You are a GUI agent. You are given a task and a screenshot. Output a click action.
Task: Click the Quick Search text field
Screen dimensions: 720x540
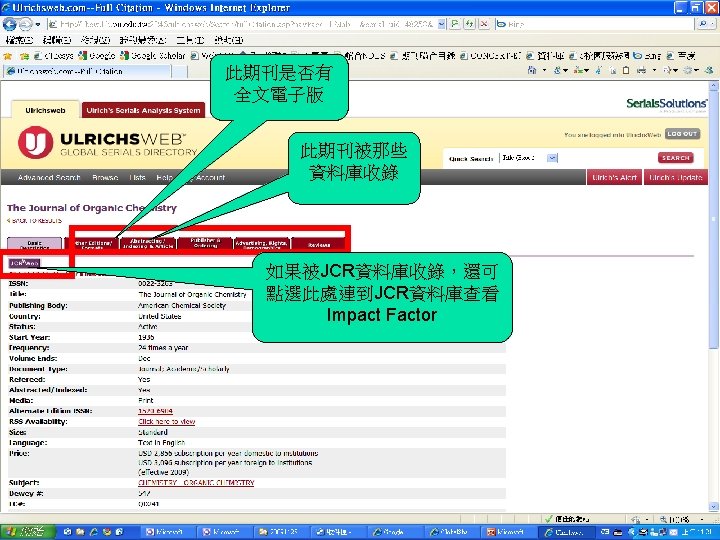607,158
